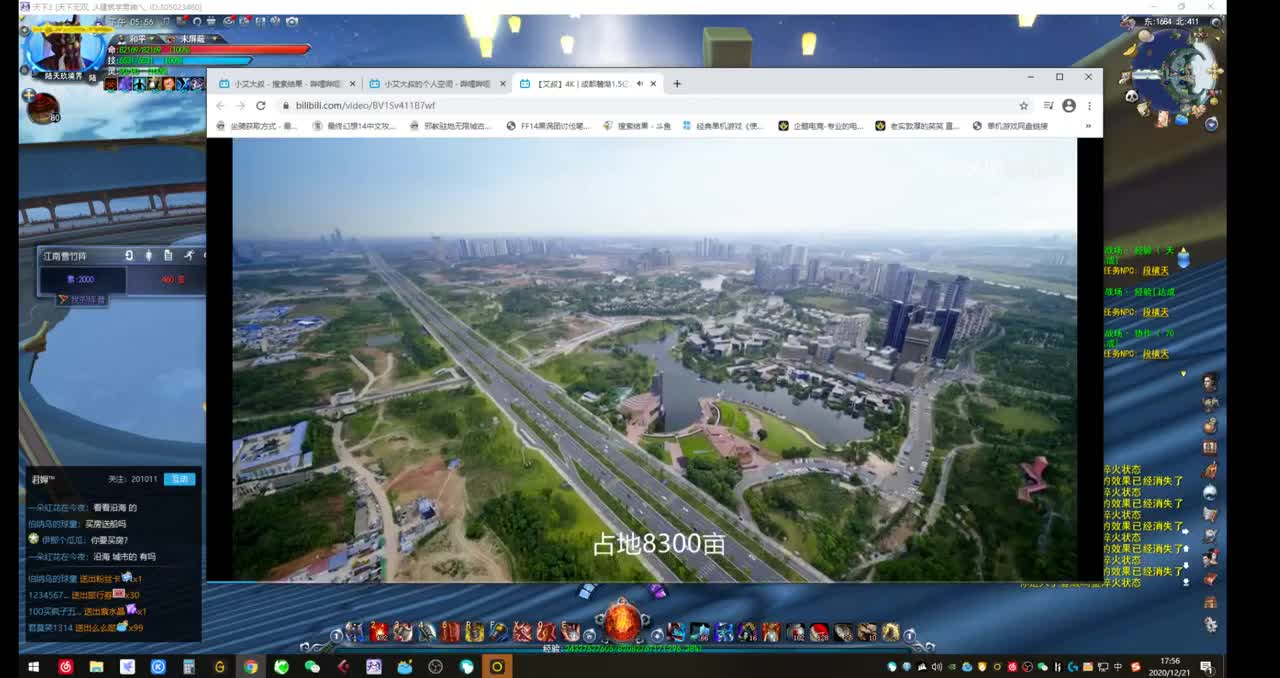Click the camera screenshot icon in game top bar
Screen dimensions: 1280x678
(x=292, y=21)
